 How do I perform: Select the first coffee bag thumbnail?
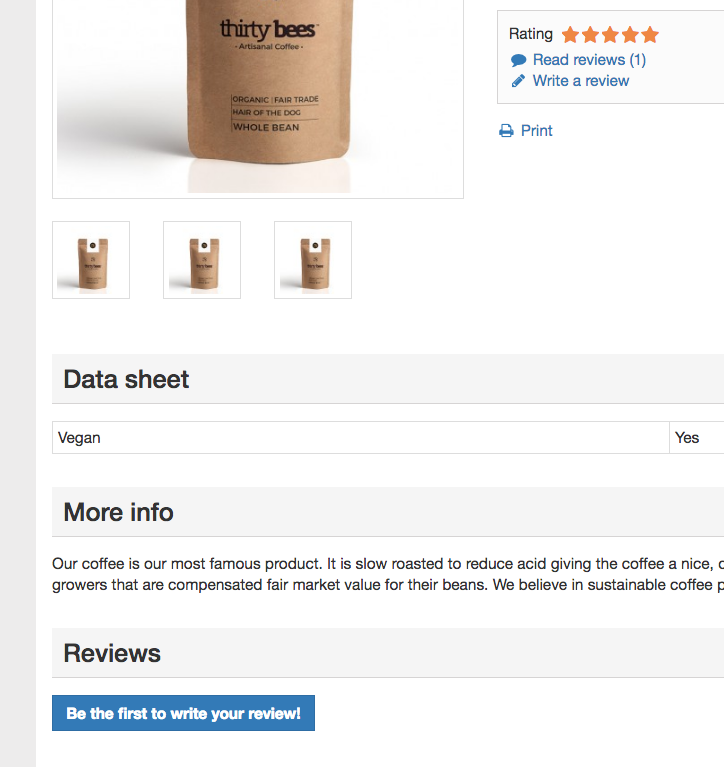click(91, 260)
